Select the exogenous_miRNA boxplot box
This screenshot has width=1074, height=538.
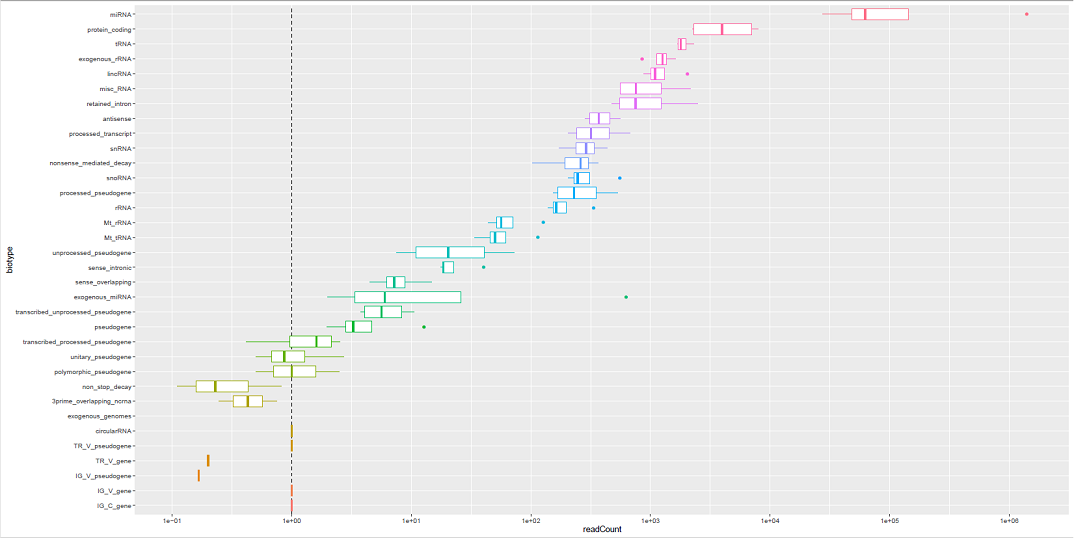tap(407, 297)
